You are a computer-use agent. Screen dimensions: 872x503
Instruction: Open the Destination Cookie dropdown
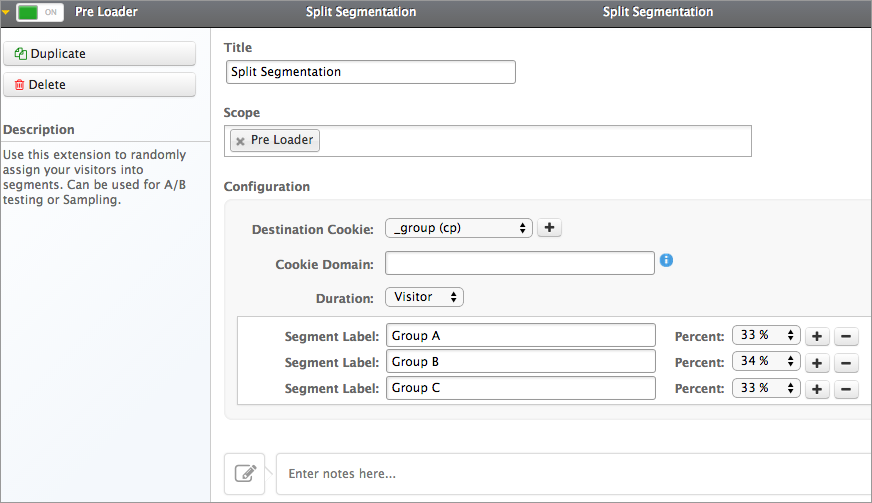[x=458, y=228]
